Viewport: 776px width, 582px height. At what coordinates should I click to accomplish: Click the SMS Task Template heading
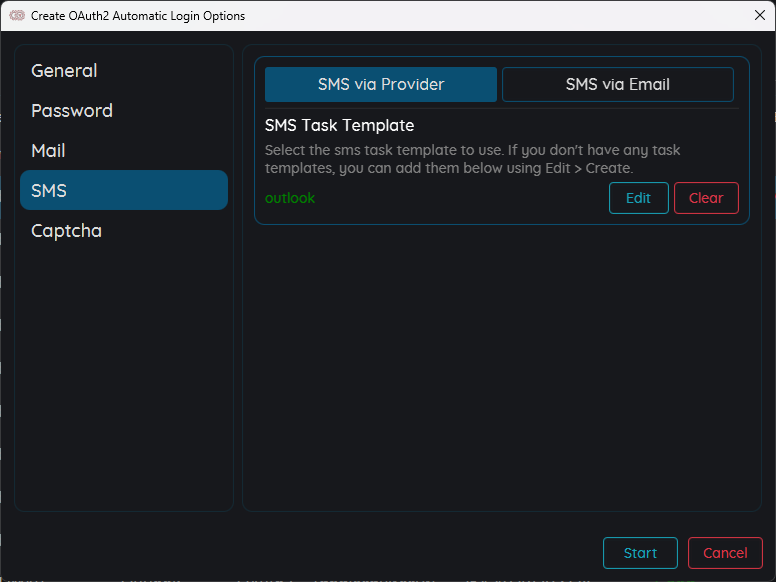[339, 126]
